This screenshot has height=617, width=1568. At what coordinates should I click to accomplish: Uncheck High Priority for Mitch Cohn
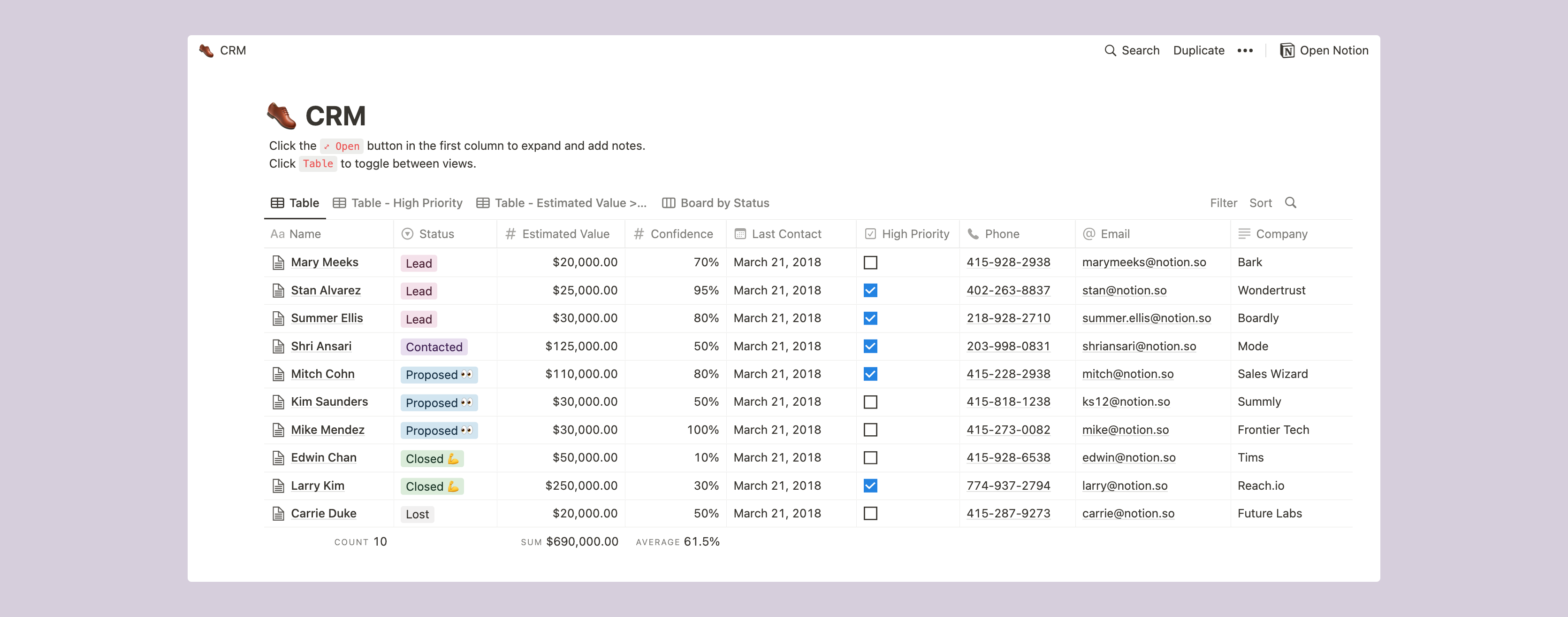(870, 374)
